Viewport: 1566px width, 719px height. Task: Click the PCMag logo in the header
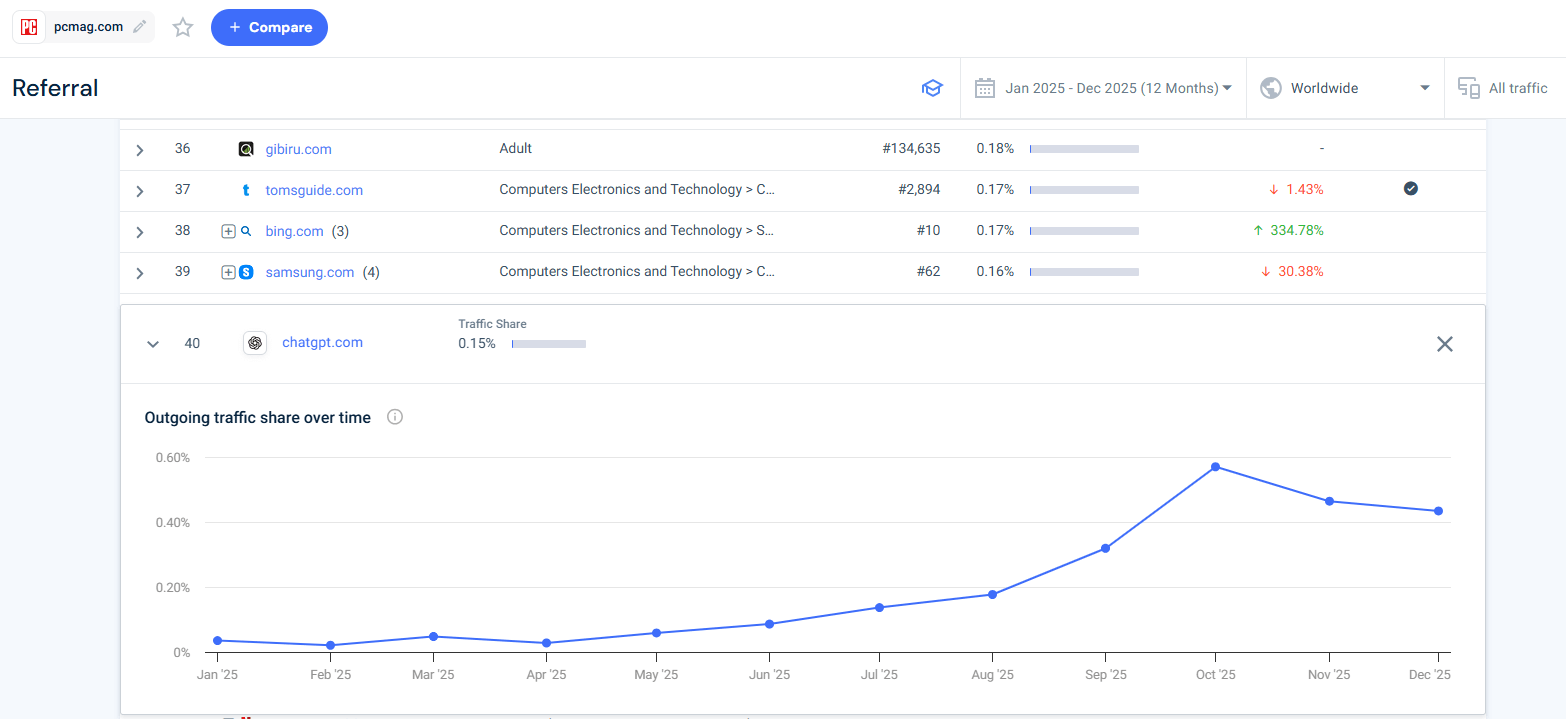(x=28, y=27)
